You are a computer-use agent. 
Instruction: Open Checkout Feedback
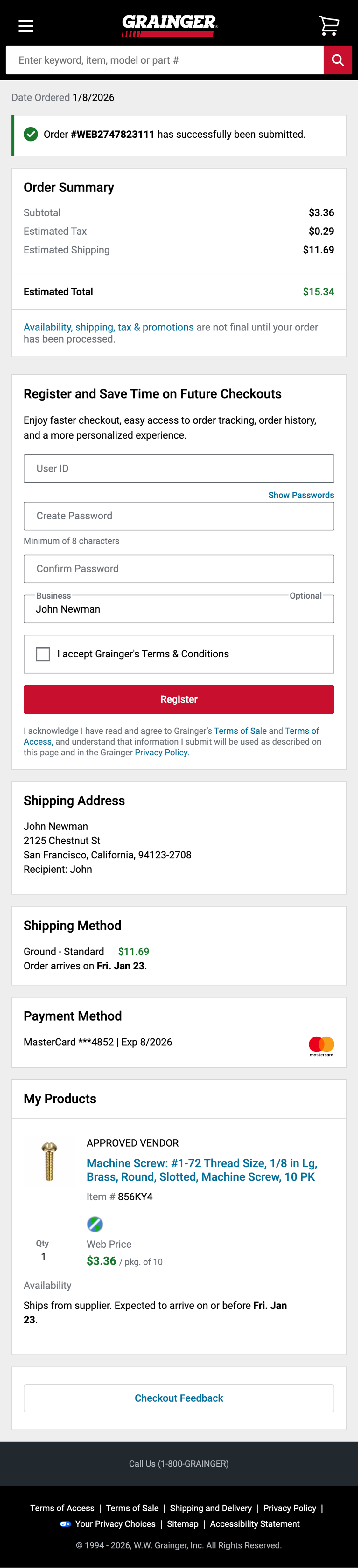pyautogui.click(x=179, y=1398)
